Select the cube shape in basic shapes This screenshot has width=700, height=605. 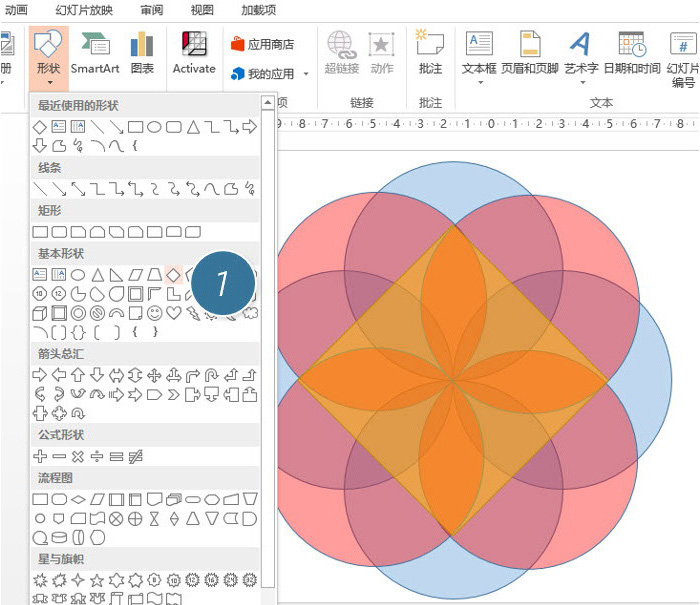pyautogui.click(x=40, y=313)
